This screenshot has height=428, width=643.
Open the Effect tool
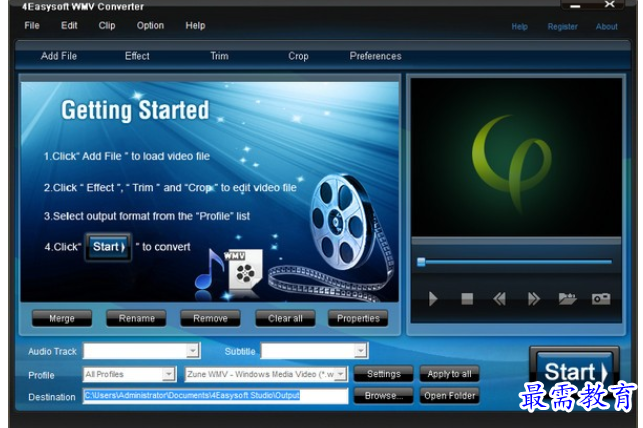coord(137,56)
